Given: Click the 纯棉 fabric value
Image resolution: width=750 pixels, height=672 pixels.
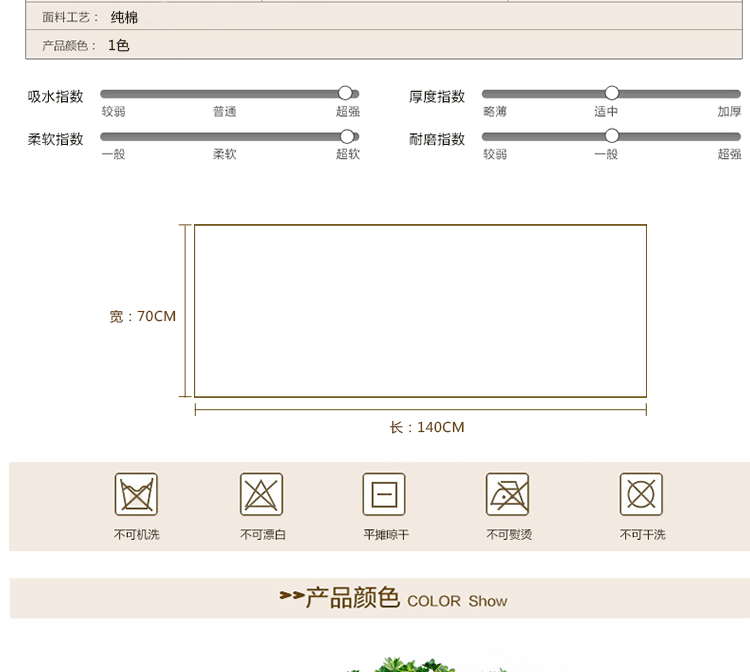Looking at the screenshot, I should [124, 17].
